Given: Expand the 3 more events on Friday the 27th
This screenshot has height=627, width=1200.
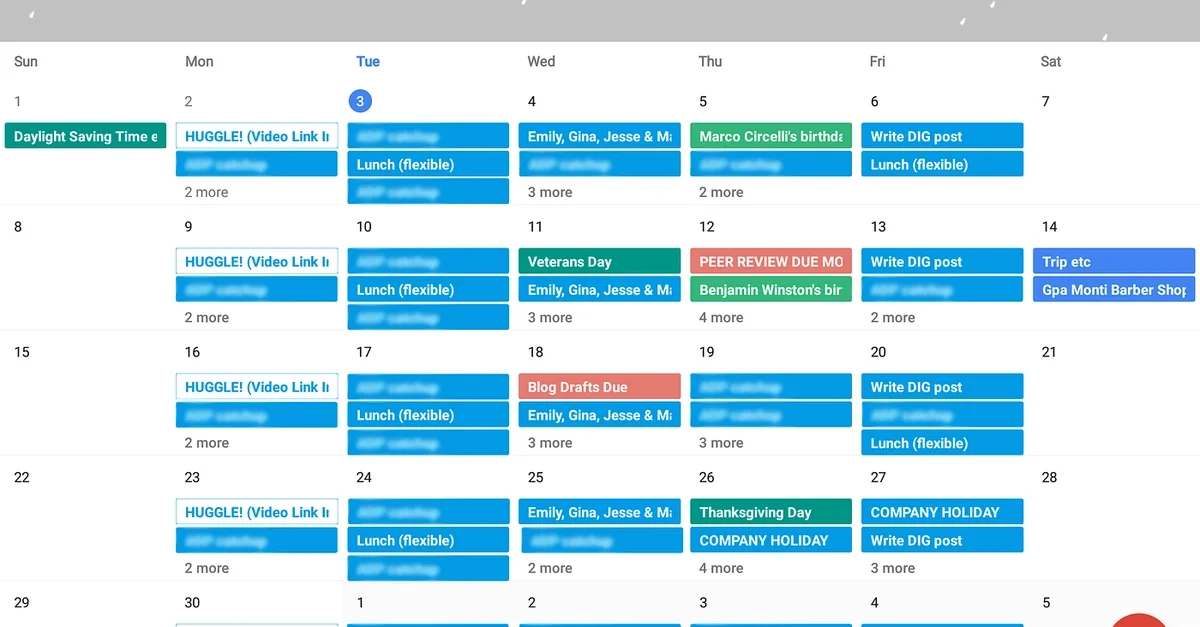Looking at the screenshot, I should point(892,567).
